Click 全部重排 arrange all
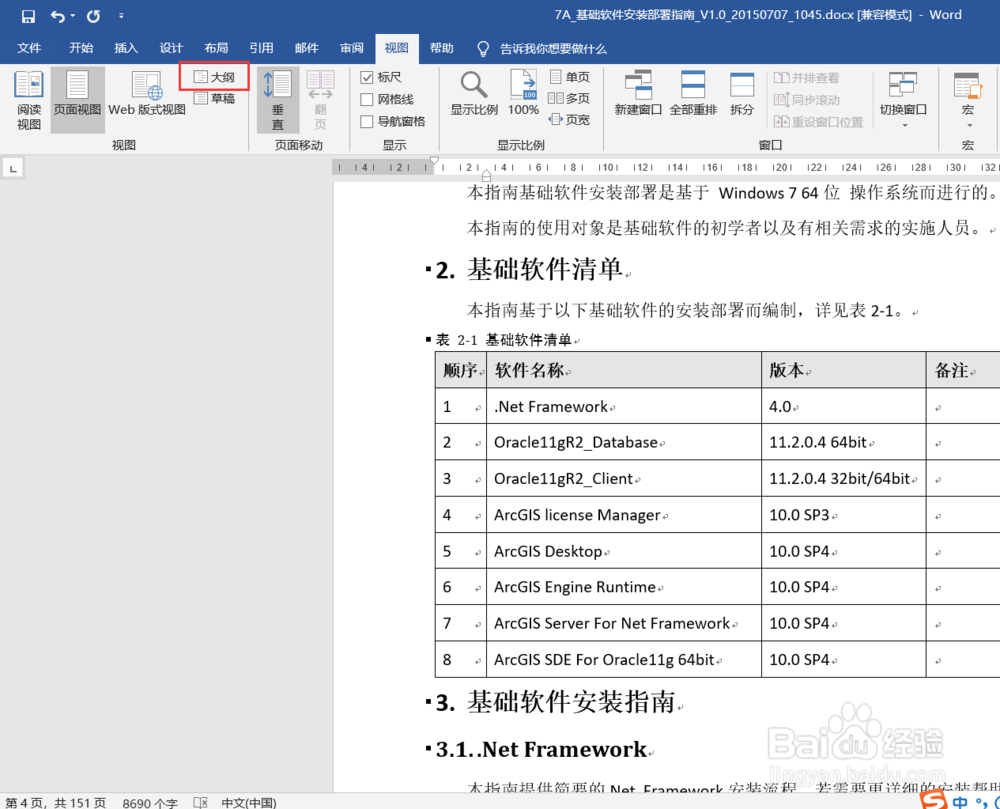1000x809 pixels. pos(693,94)
